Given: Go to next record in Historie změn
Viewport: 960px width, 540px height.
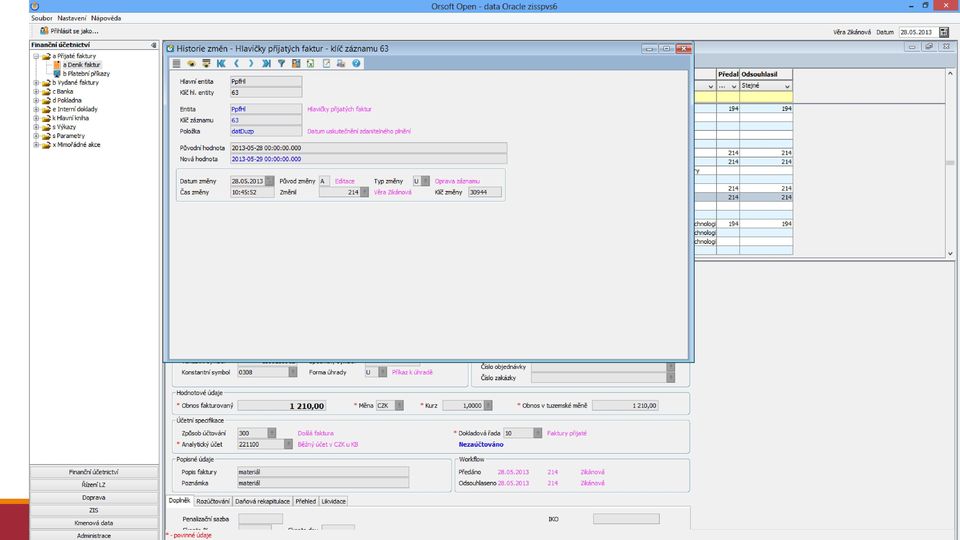Looking at the screenshot, I should click(x=251, y=64).
